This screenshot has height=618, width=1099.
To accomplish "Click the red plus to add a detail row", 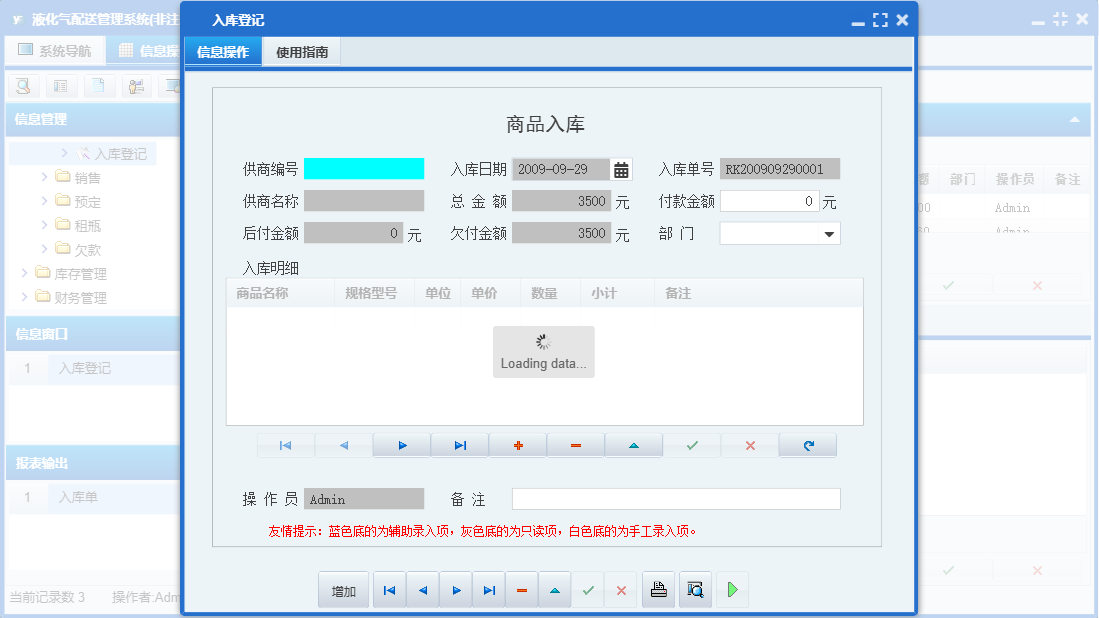I will 517,445.
